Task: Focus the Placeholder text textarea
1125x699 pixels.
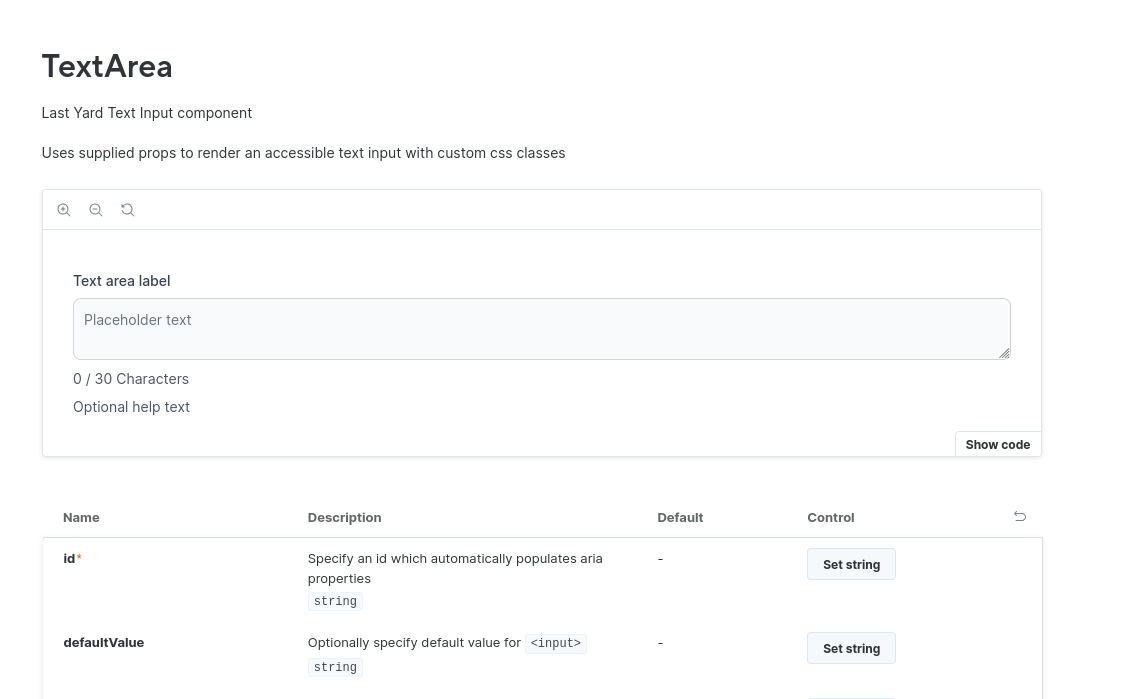Action: click(x=540, y=329)
